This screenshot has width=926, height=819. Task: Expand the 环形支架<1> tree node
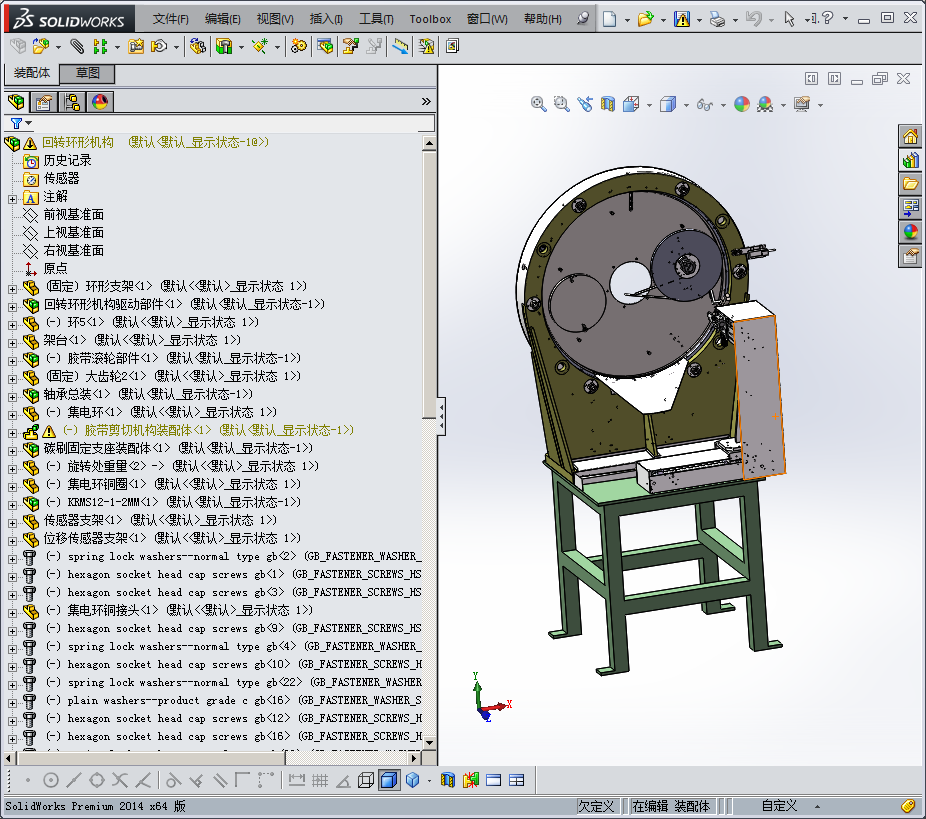point(12,289)
